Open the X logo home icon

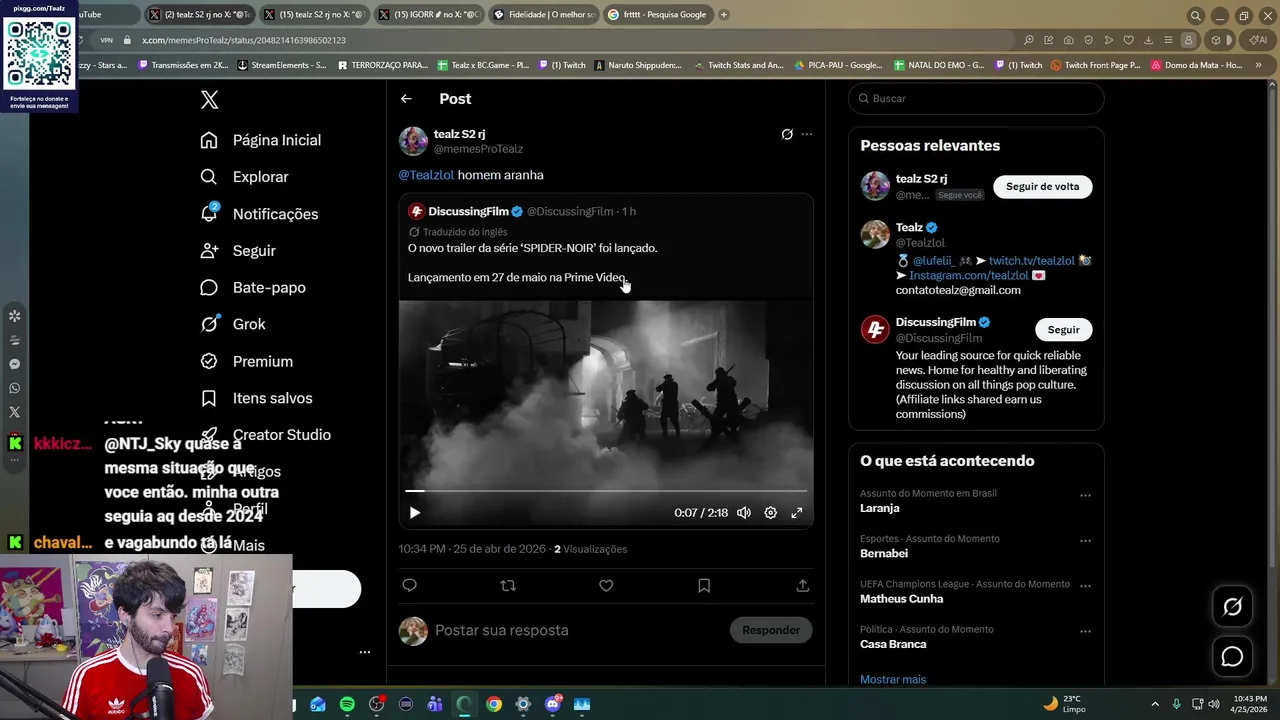pyautogui.click(x=209, y=99)
